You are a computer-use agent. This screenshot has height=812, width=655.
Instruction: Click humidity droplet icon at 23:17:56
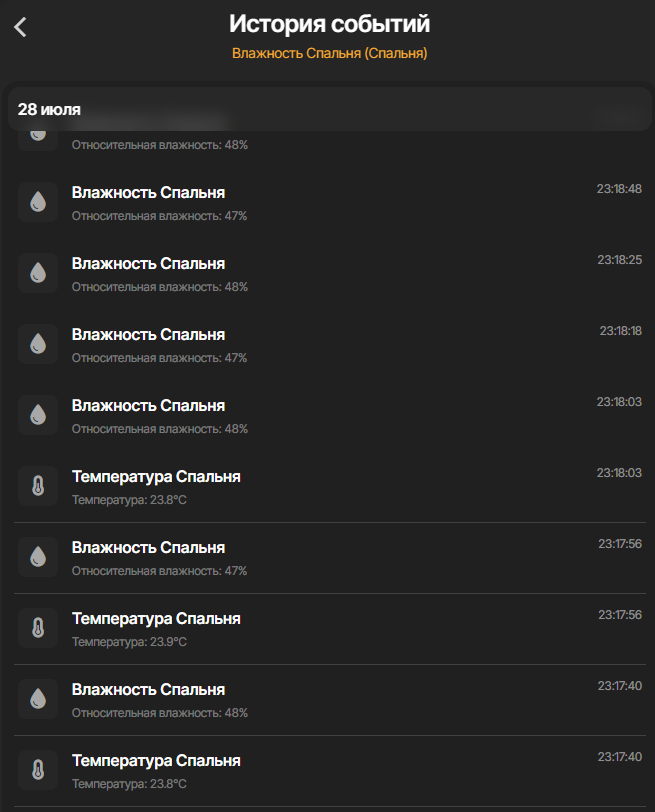click(x=38, y=557)
